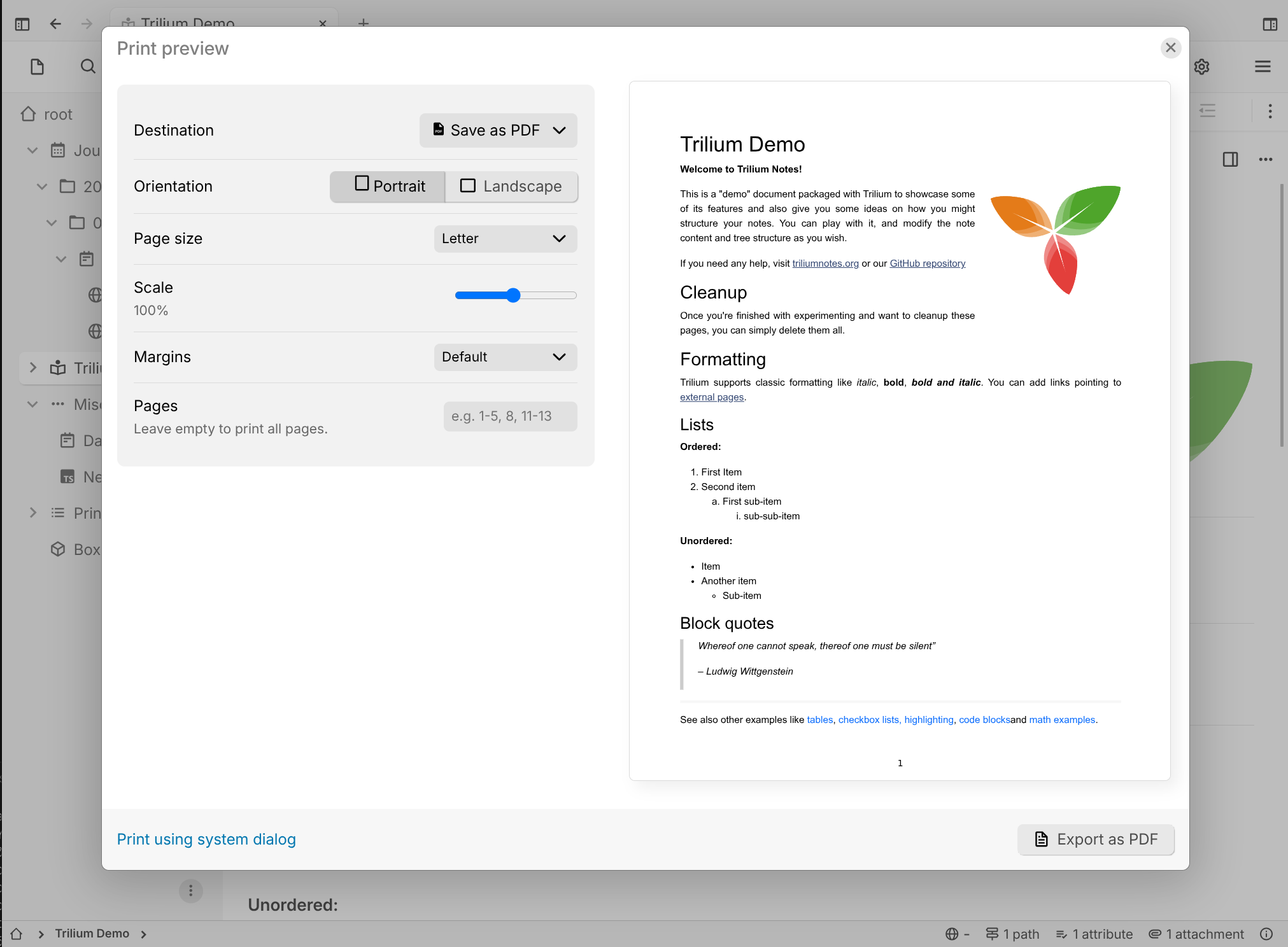Viewport: 1288px width, 947px height.
Task: Click the outdent list icon in toolbar
Action: (1207, 111)
